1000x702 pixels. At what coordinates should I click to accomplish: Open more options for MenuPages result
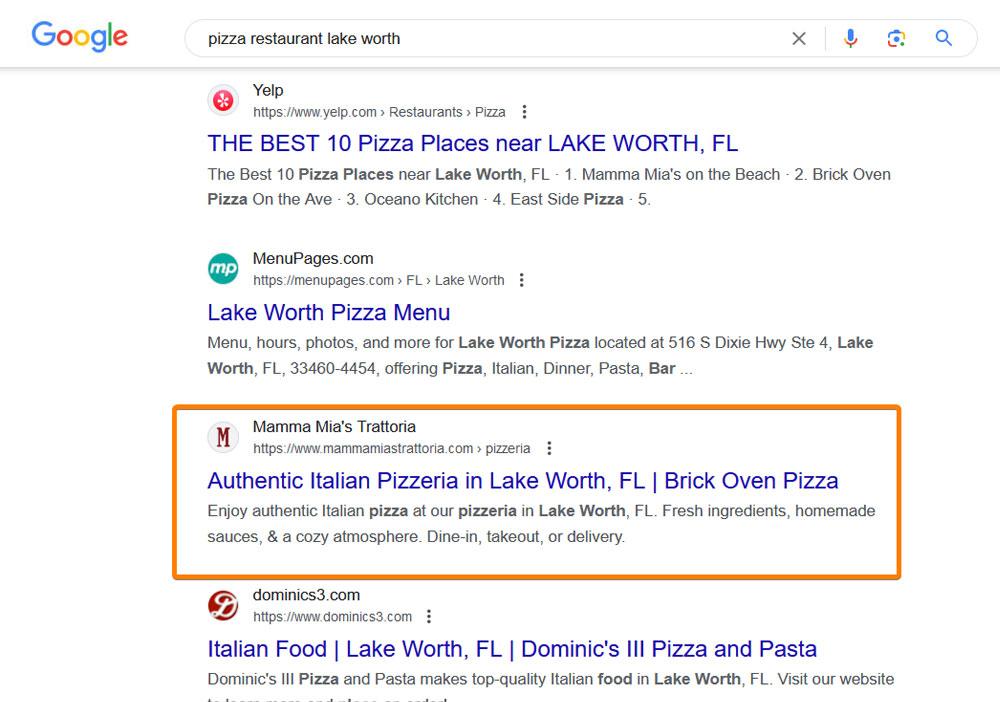(522, 281)
